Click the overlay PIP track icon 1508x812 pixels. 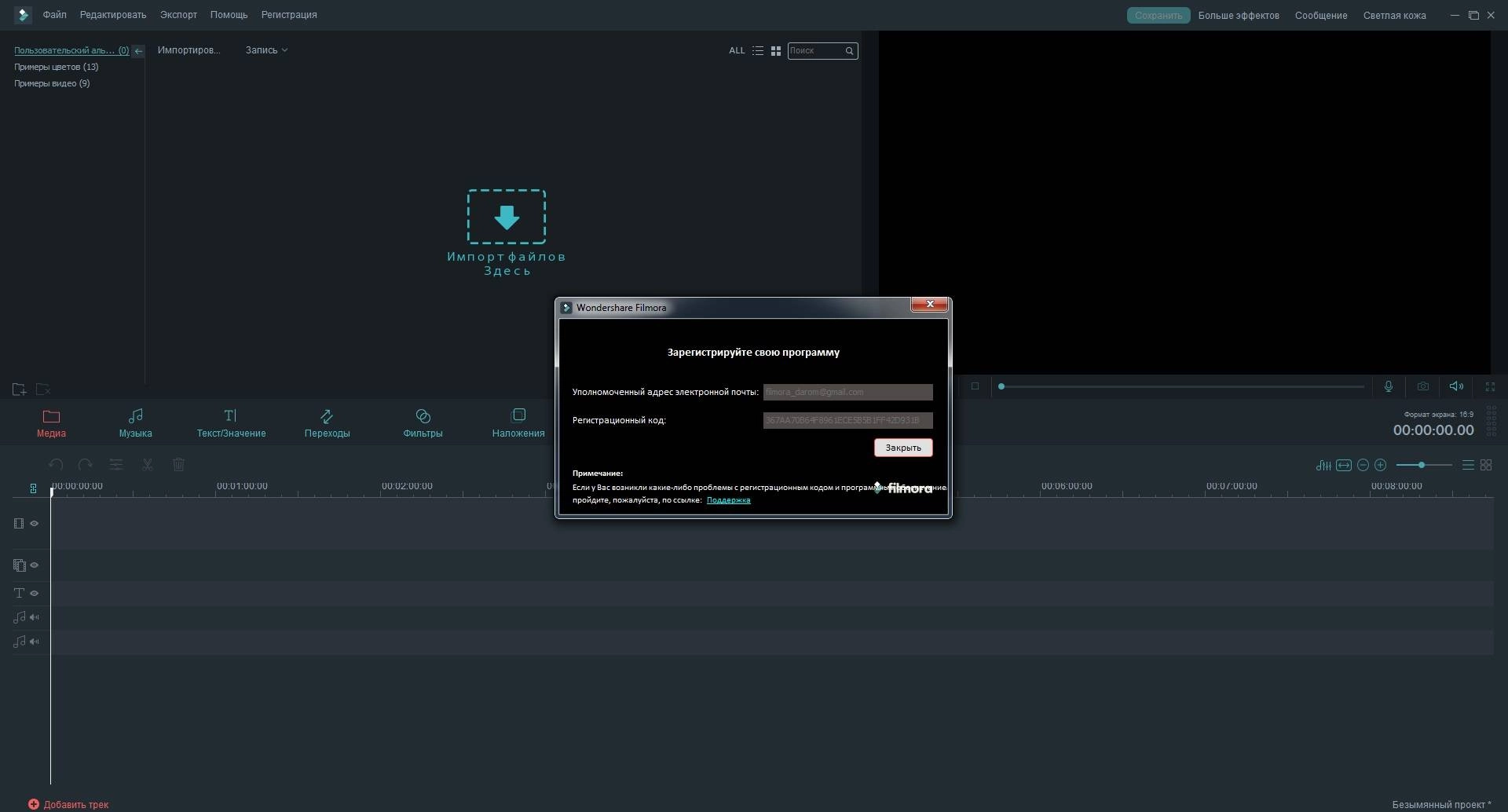point(20,565)
